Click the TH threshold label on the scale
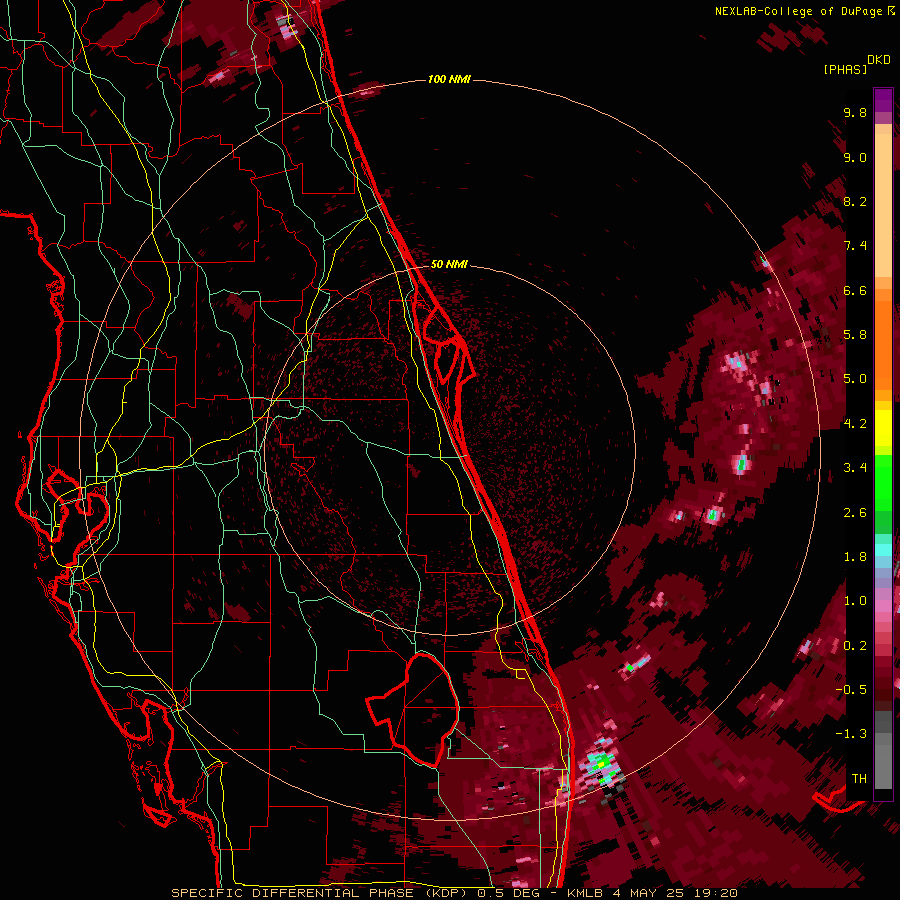 859,779
